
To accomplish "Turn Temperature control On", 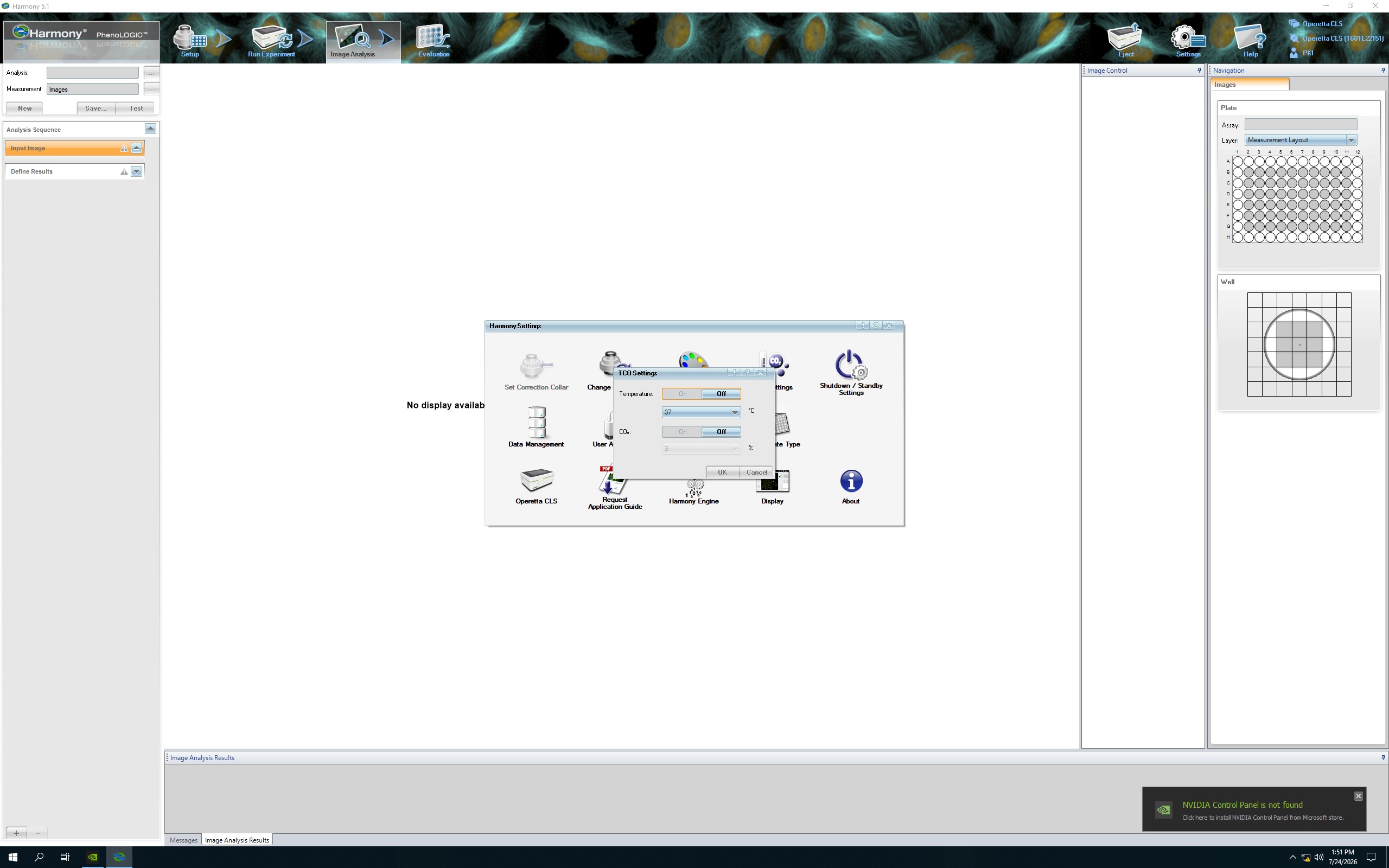I will [x=682, y=394].
